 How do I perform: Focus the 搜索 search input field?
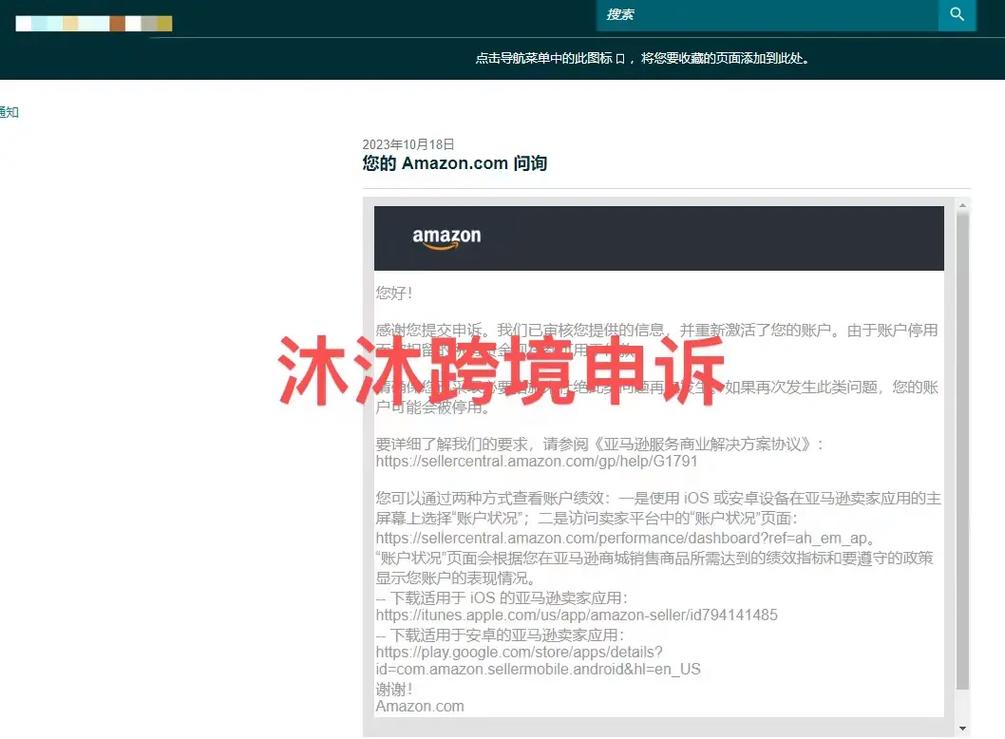[x=767, y=14]
